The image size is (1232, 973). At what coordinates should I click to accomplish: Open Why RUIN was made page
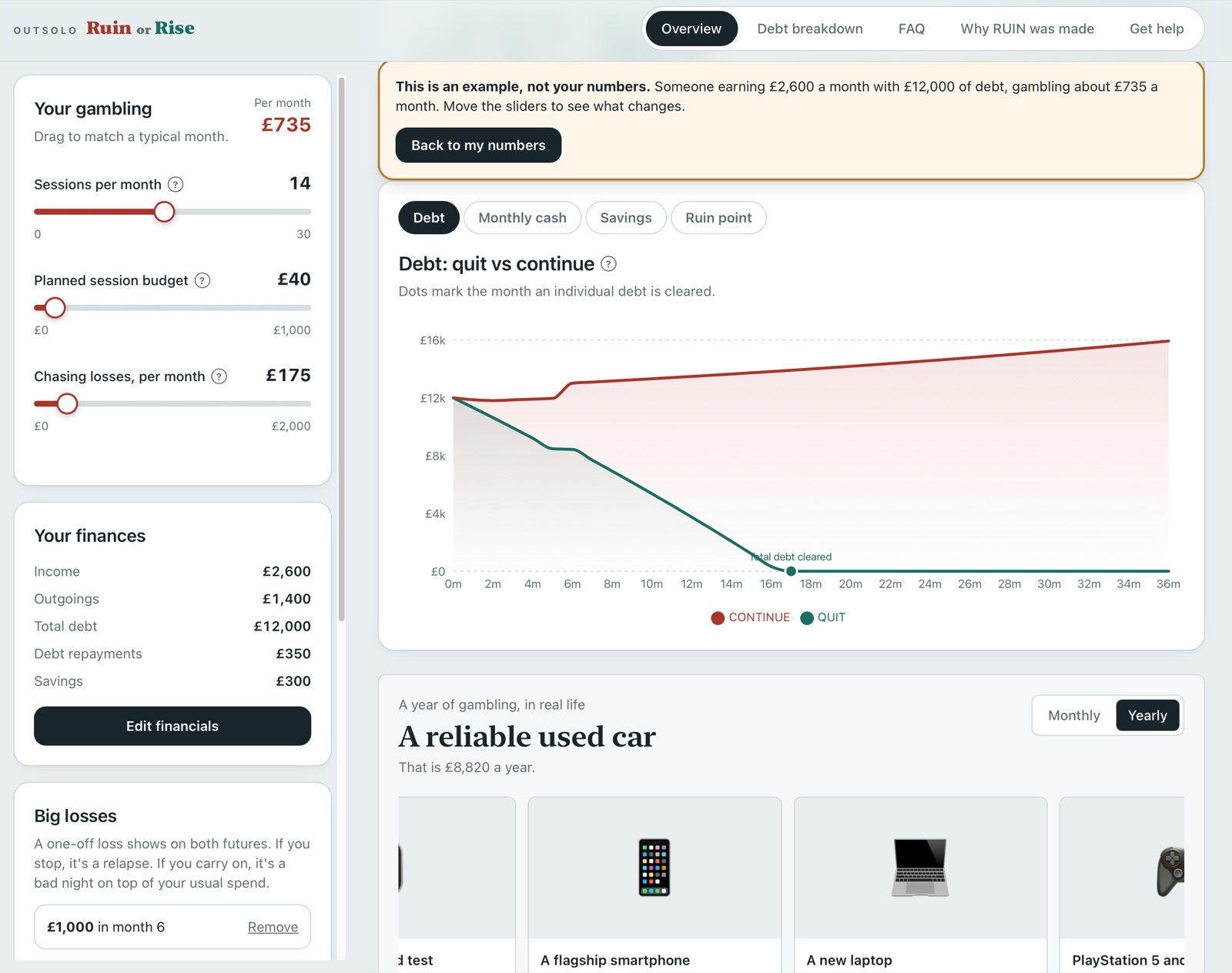(x=1026, y=28)
